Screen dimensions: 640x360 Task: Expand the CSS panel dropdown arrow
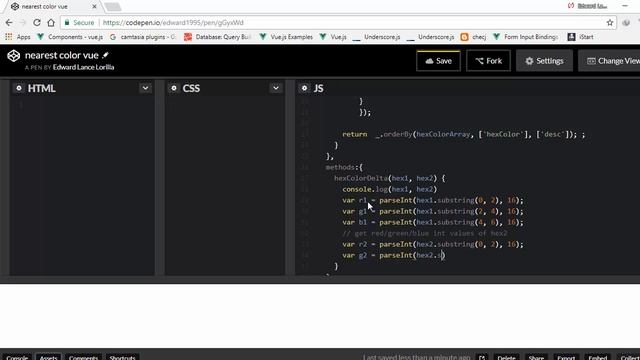(276, 88)
